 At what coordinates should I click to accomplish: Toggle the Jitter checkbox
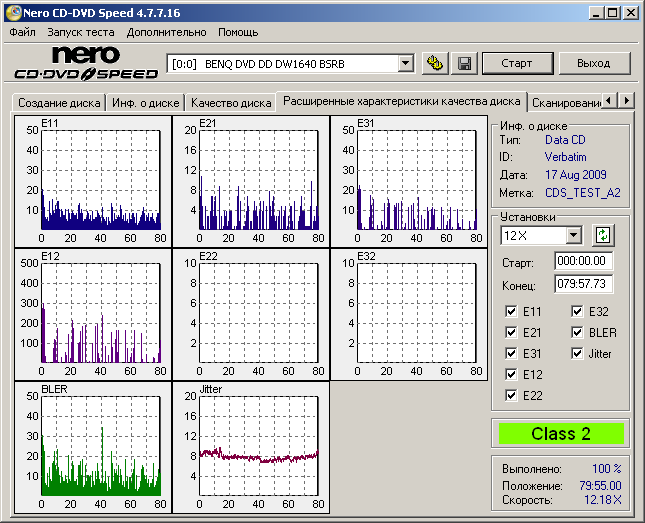[x=578, y=354]
